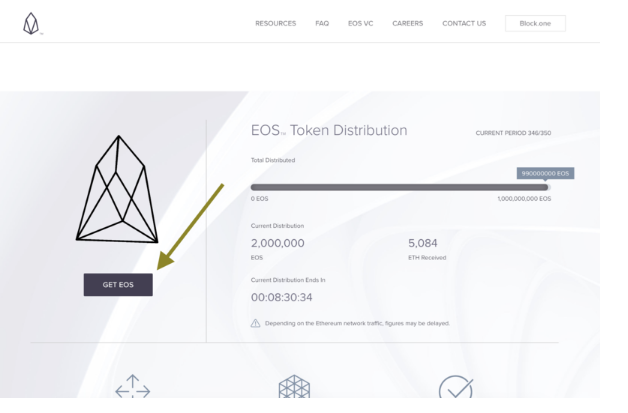The width and height of the screenshot is (628, 413).
Task: Click the GET EOS button
Action: point(118,285)
